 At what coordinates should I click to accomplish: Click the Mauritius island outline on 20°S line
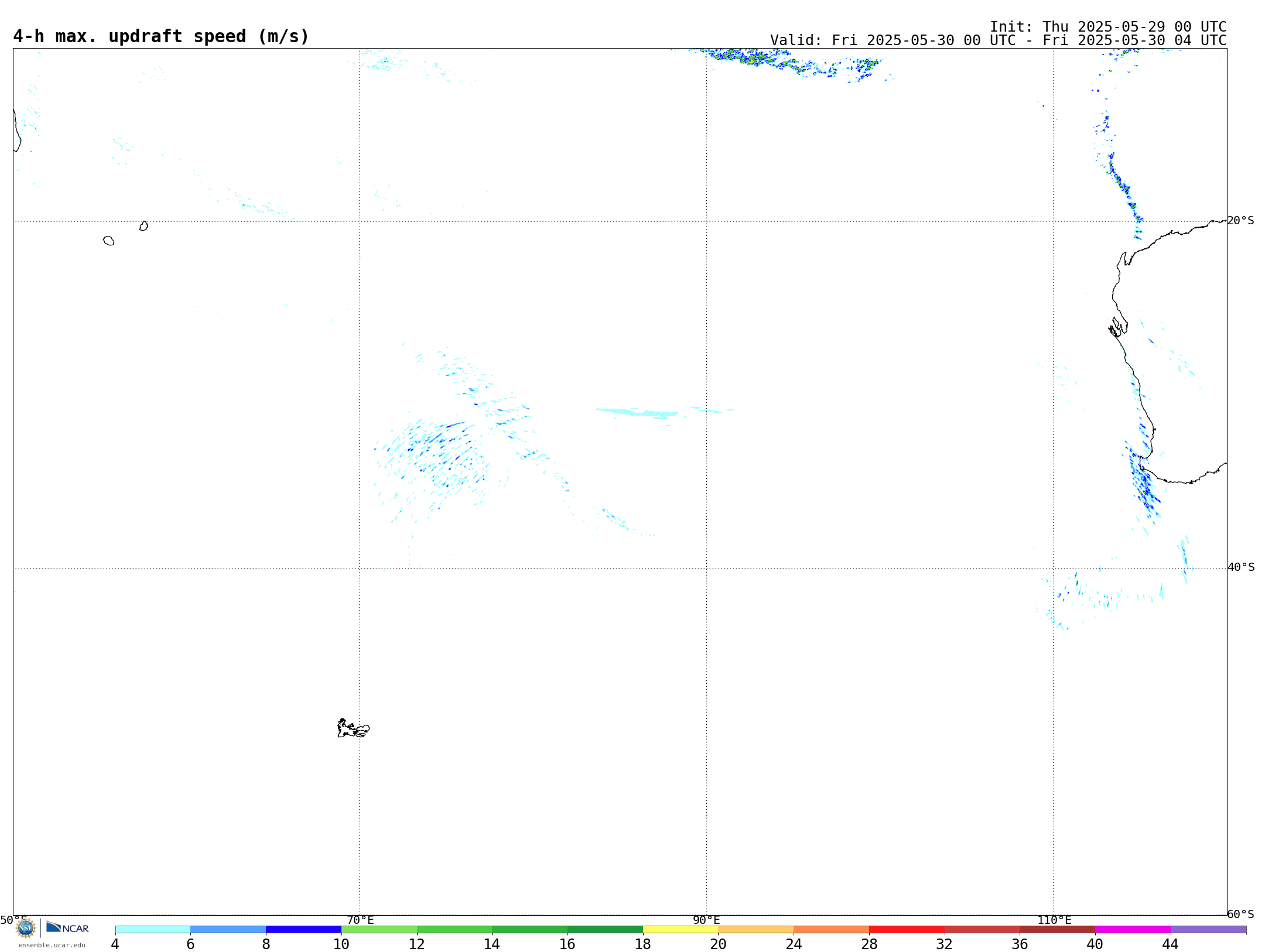pyautogui.click(x=143, y=226)
